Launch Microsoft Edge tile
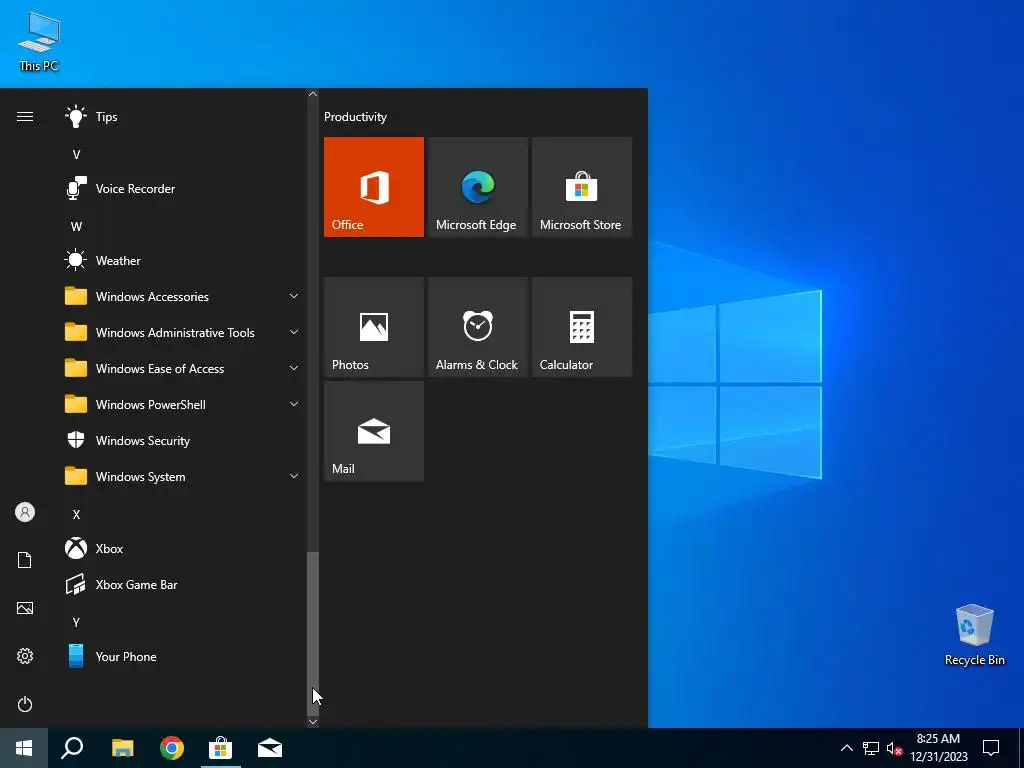The width and height of the screenshot is (1024, 768). [477, 187]
